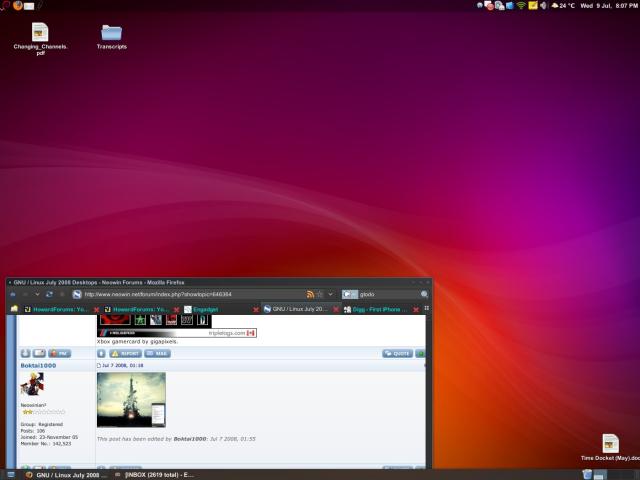This screenshot has height=480, width=640.
Task: Open the list-all-tabs button
Action: coord(427,309)
